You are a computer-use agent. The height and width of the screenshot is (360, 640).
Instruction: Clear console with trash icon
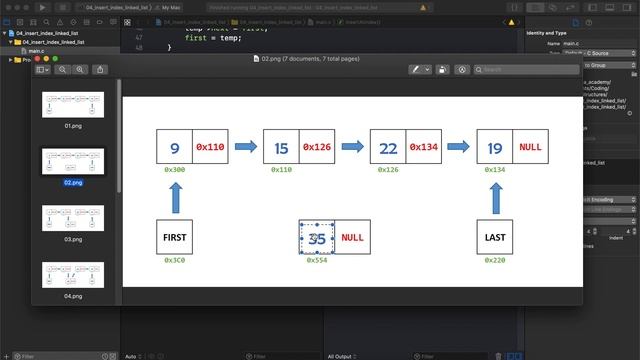tap(498, 357)
